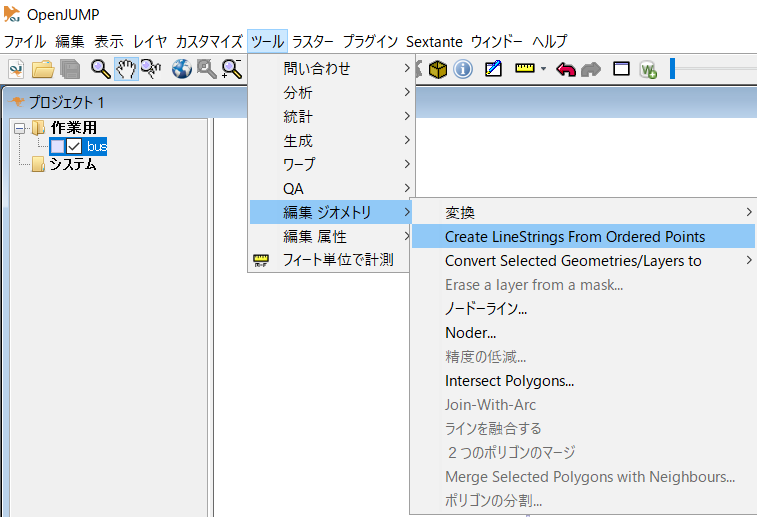Close the ツール menu via menu bar

coord(267,42)
